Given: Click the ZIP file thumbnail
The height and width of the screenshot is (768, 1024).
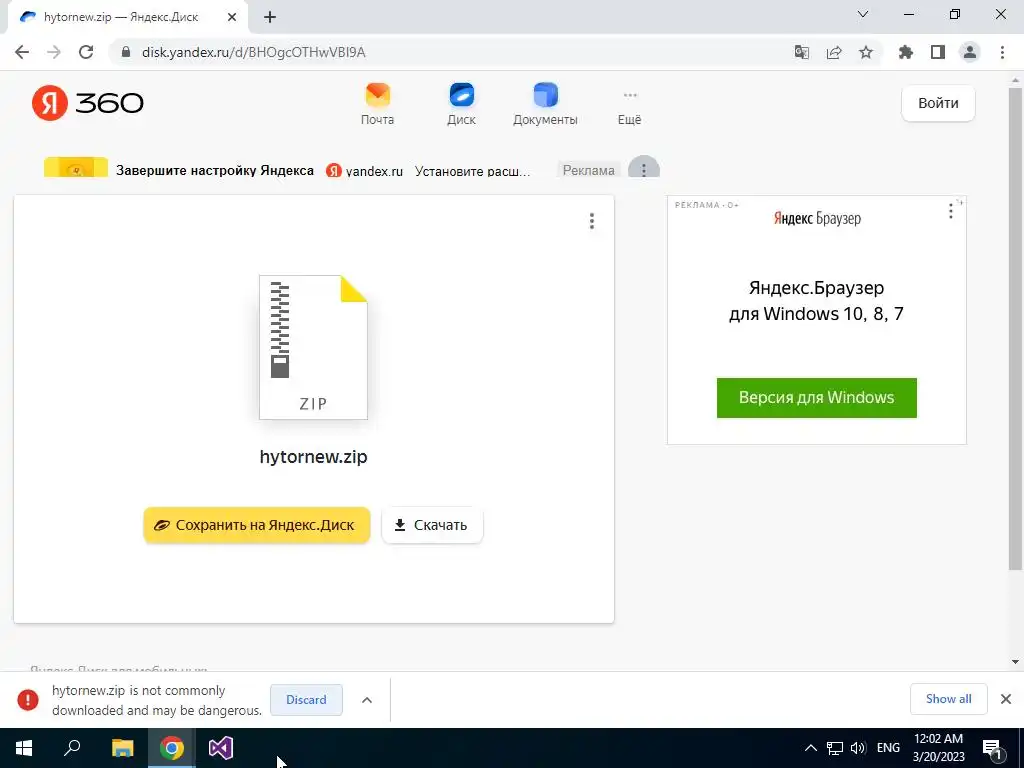Looking at the screenshot, I should click(313, 347).
